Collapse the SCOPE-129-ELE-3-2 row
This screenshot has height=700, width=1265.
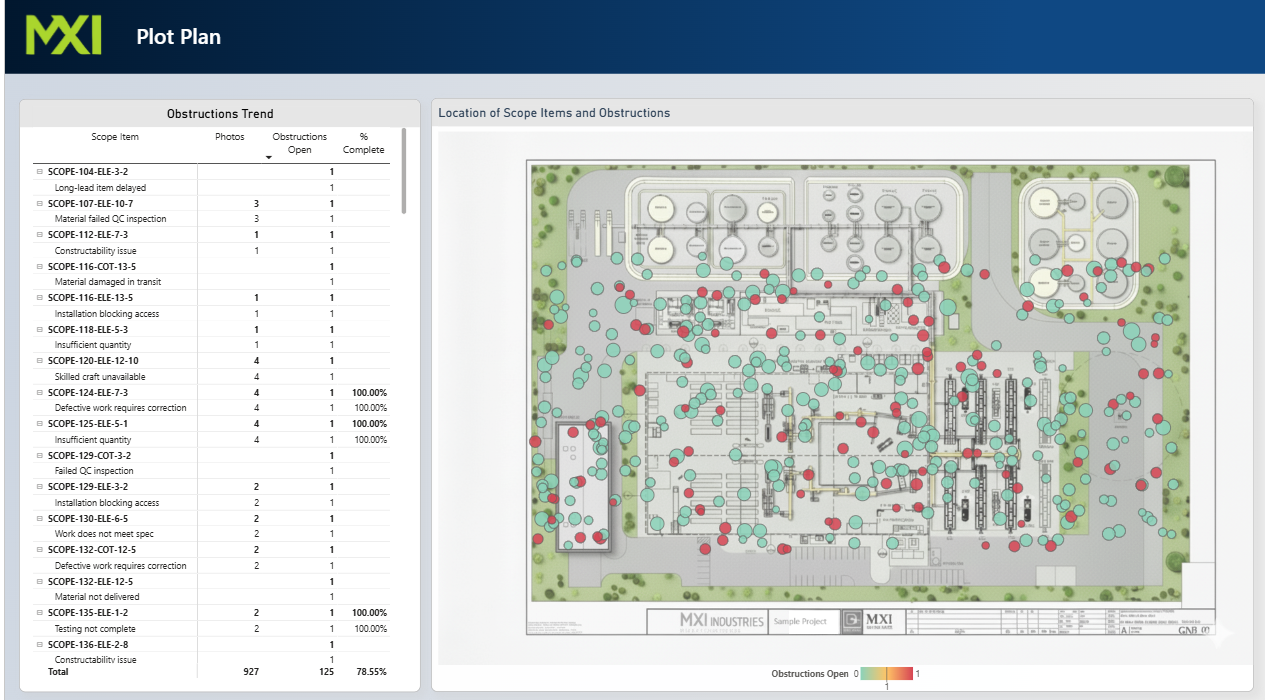tap(40, 487)
